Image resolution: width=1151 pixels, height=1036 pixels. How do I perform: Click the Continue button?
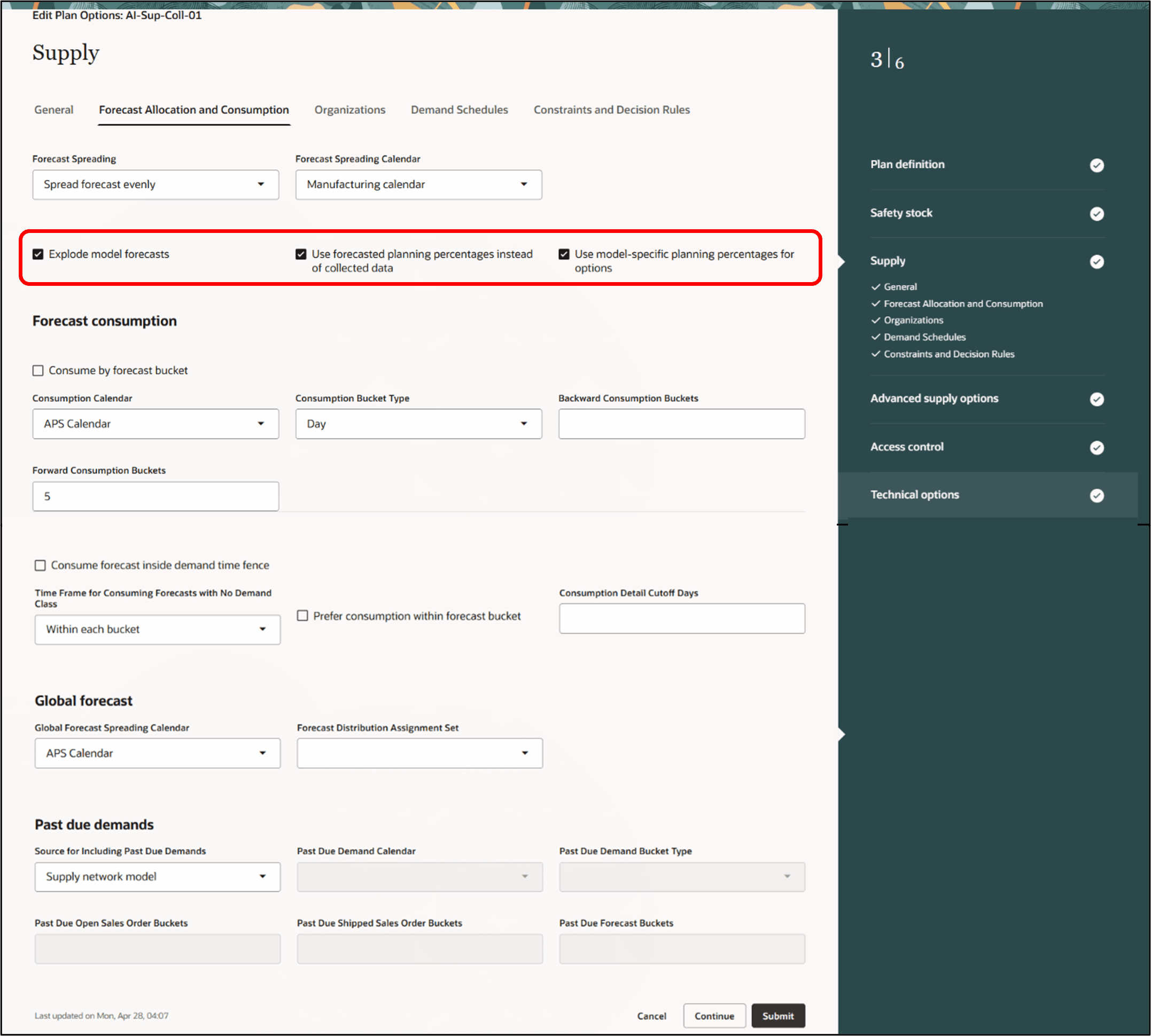pos(714,1016)
